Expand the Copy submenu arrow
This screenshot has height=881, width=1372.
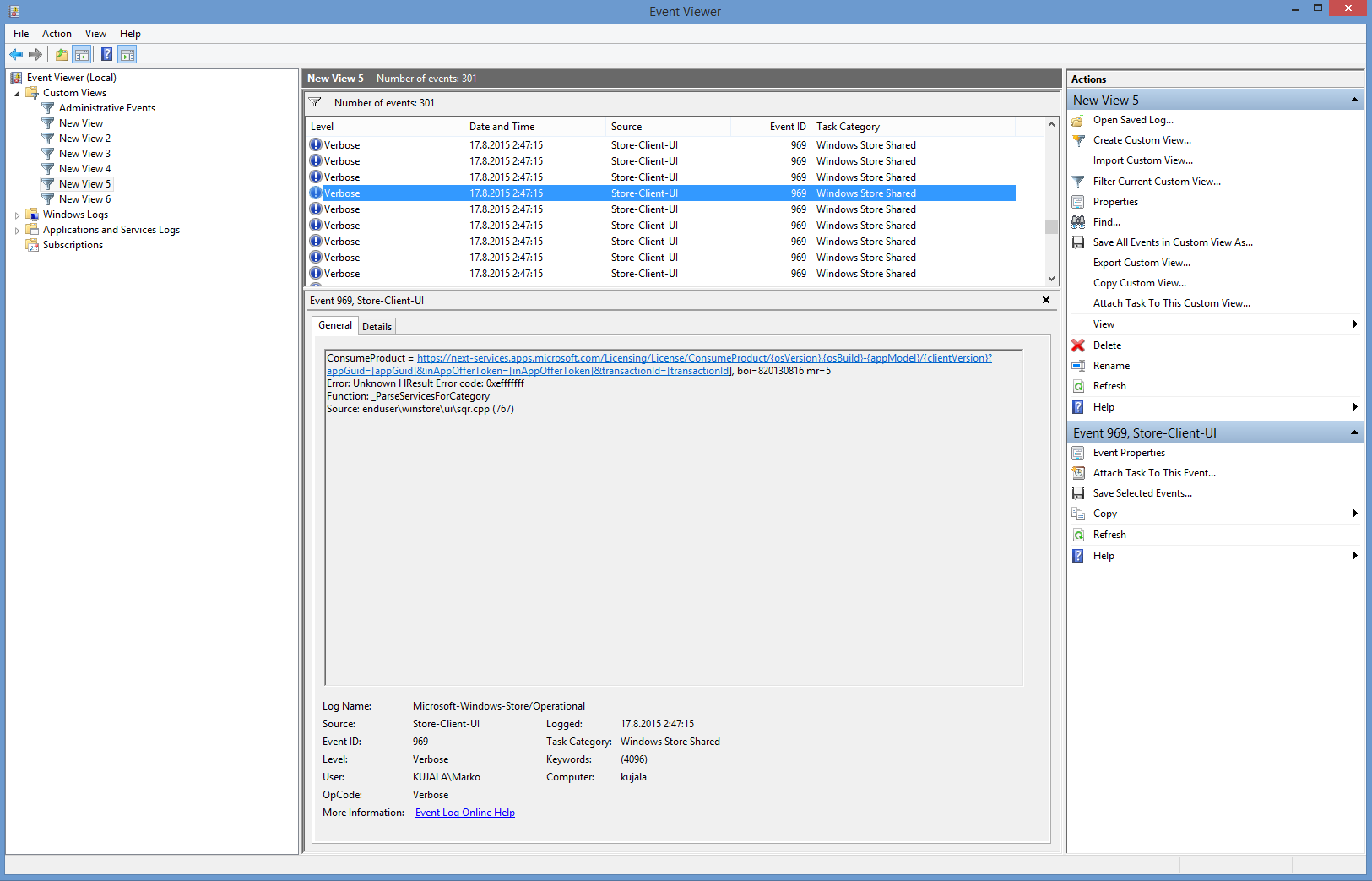pyautogui.click(x=1355, y=514)
